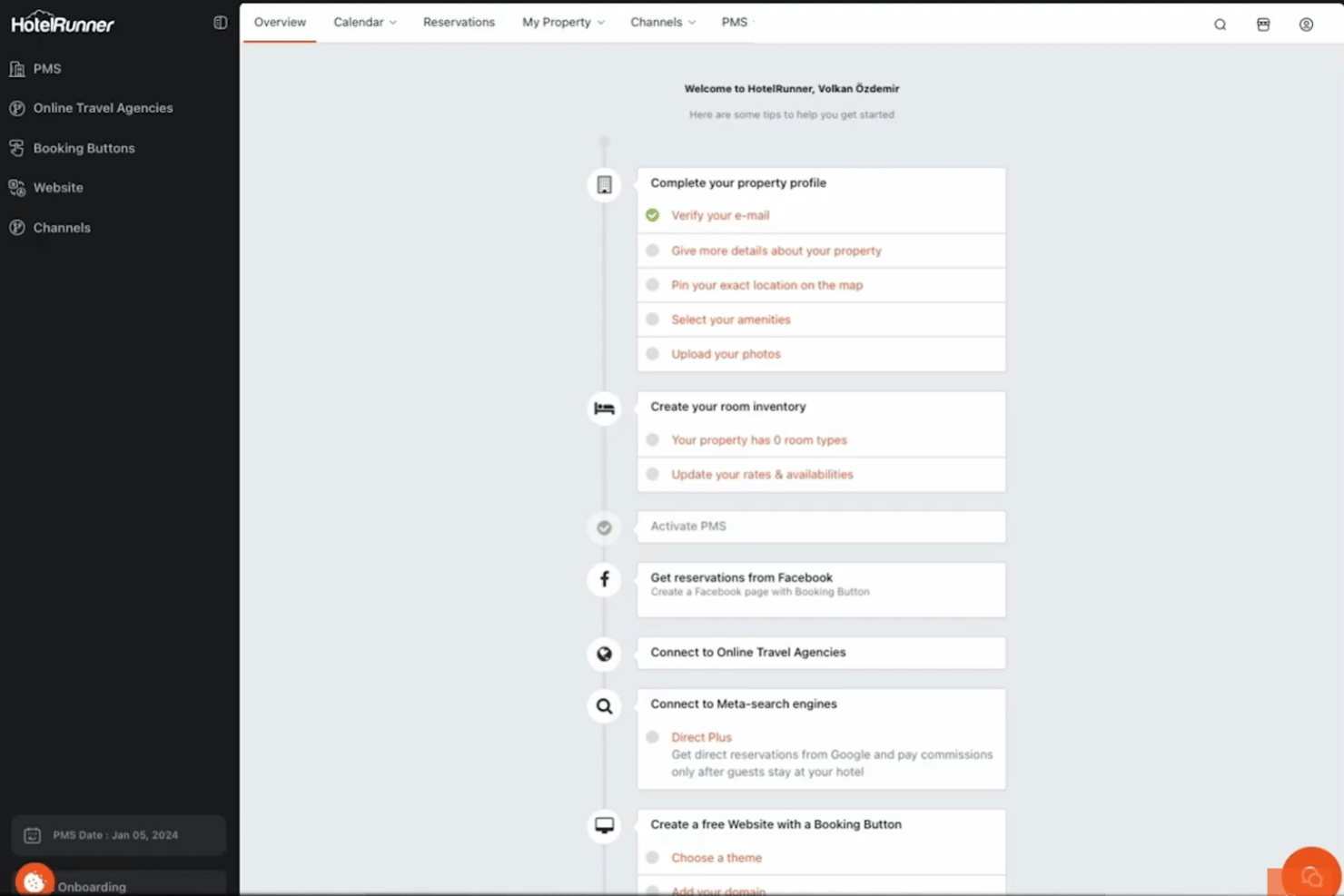
Task: Click the PMS Date calendar icon
Action: coord(32,835)
